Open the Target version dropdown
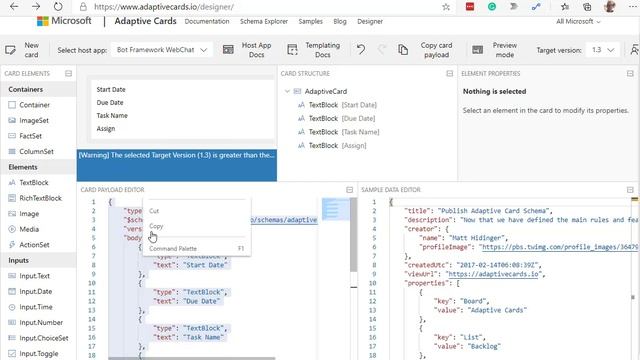The height and width of the screenshot is (360, 640). tap(602, 50)
